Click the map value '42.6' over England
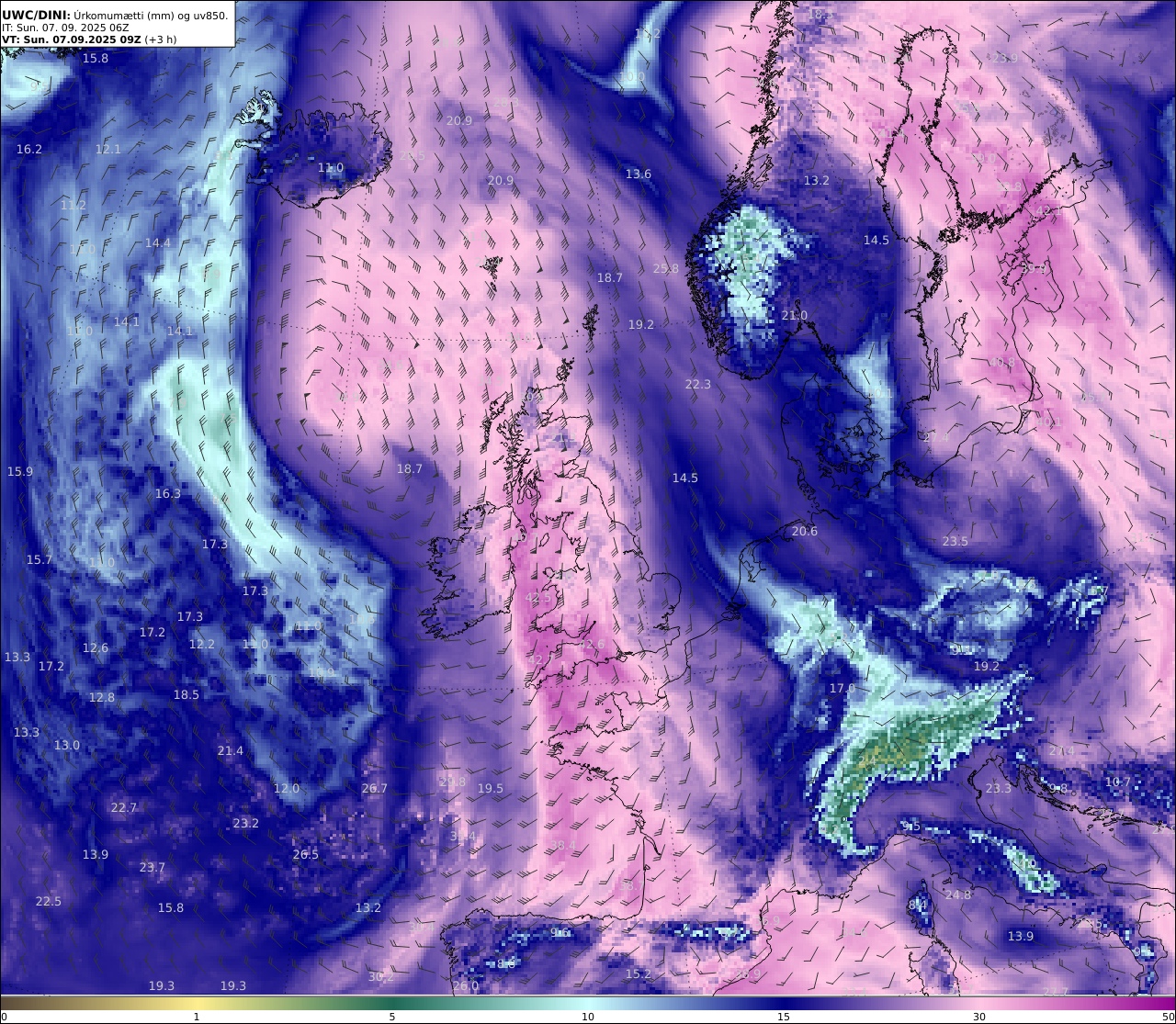The width and height of the screenshot is (1176, 1024). pyautogui.click(x=593, y=644)
